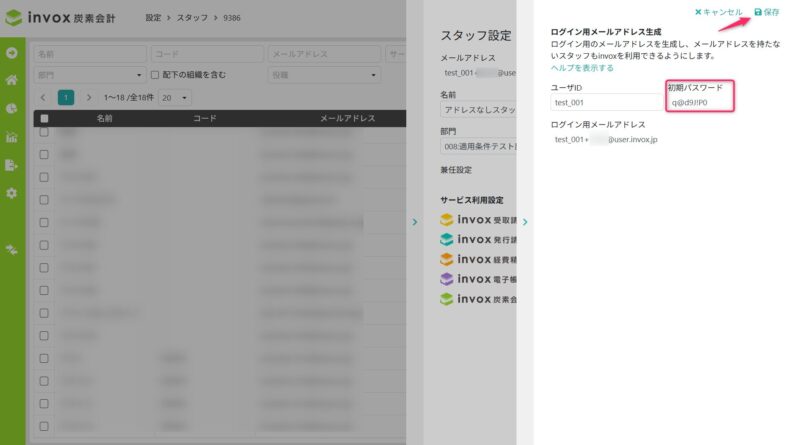
Task: Click the 1~18 /全18件 count text
Action: coord(129,97)
